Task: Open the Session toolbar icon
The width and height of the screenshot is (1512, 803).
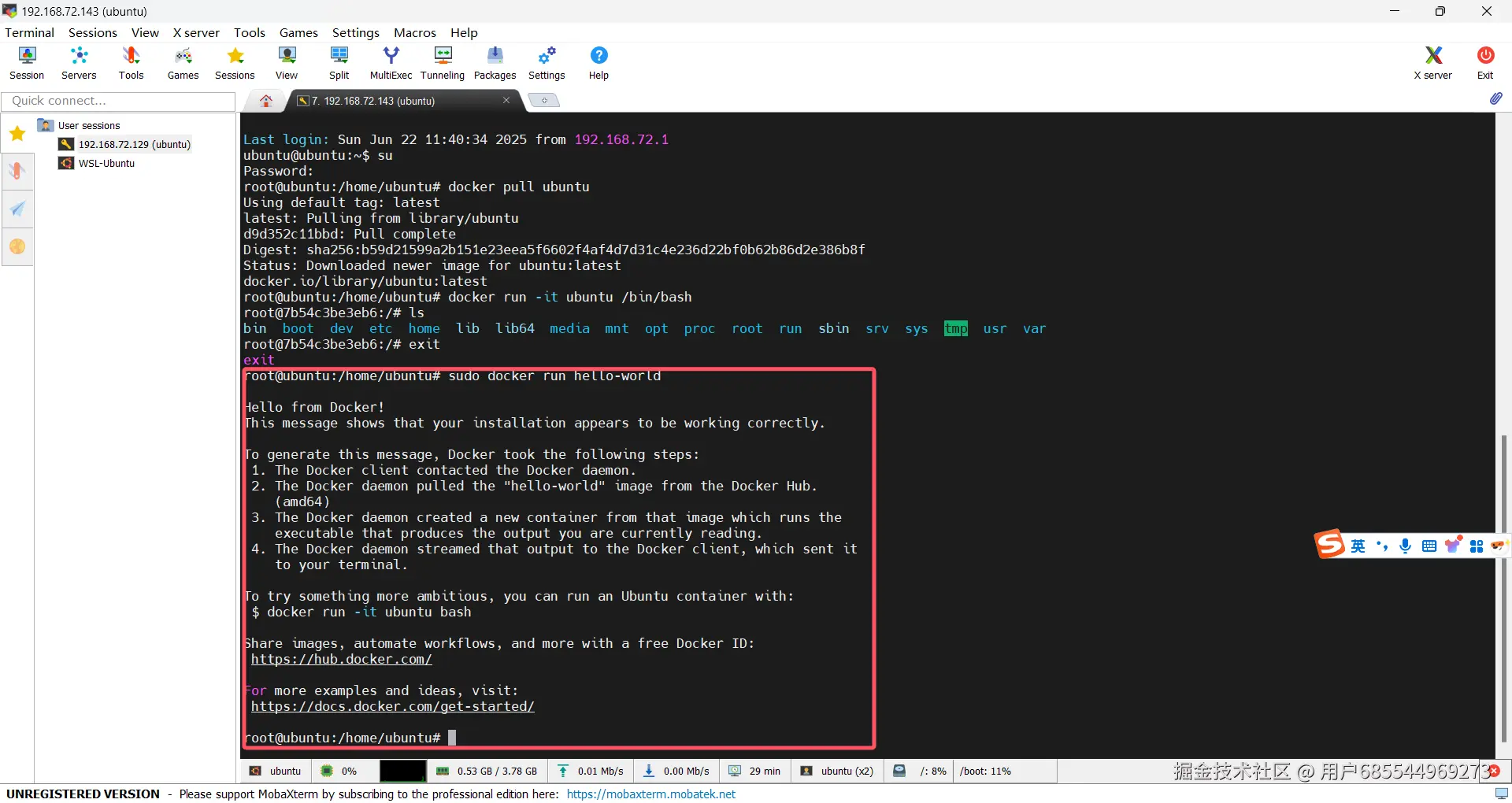Action: (x=27, y=63)
